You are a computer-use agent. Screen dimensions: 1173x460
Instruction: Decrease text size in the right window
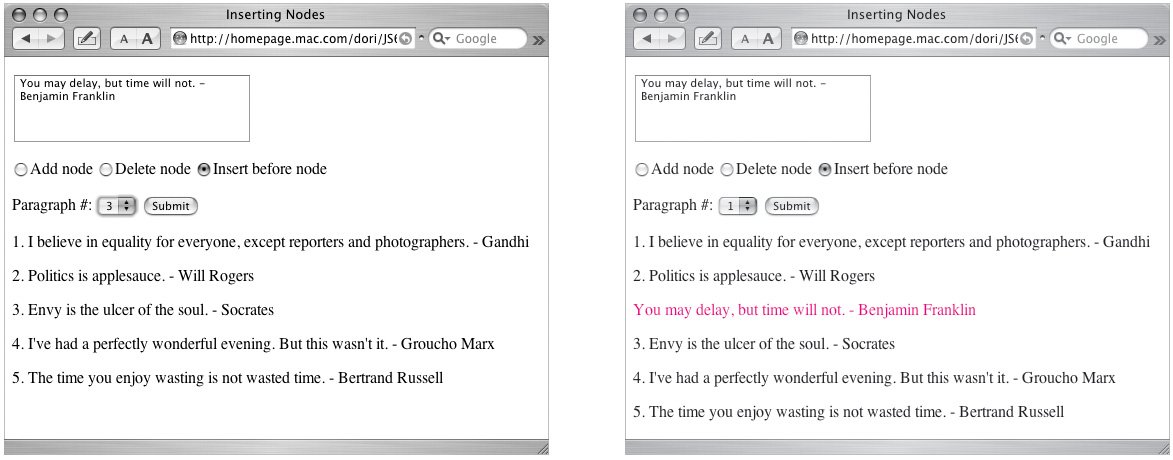click(x=745, y=39)
